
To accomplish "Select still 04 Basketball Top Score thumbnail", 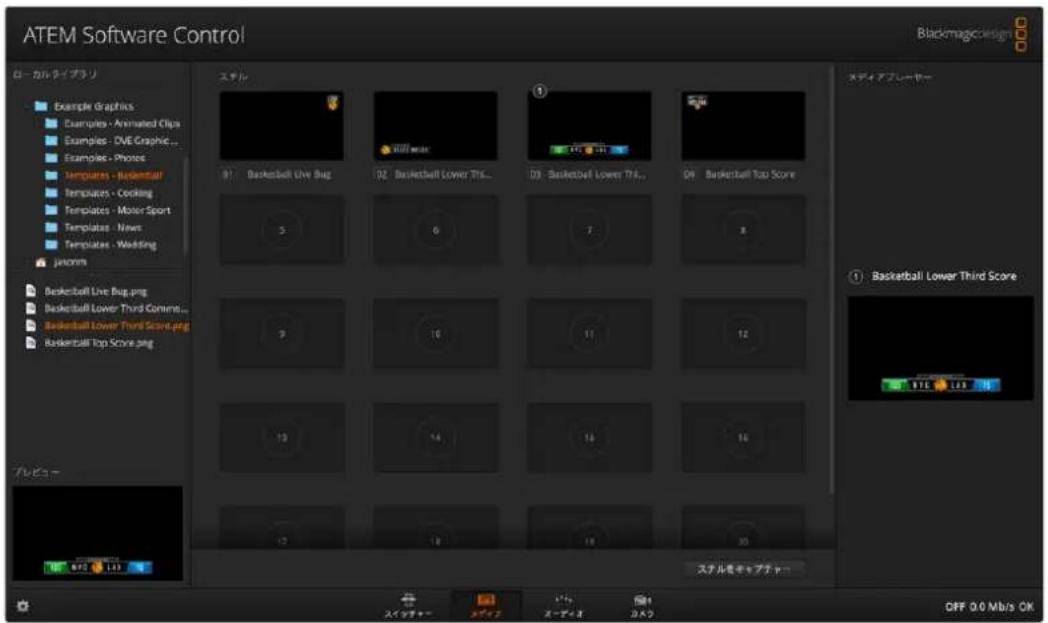I will coord(743,126).
